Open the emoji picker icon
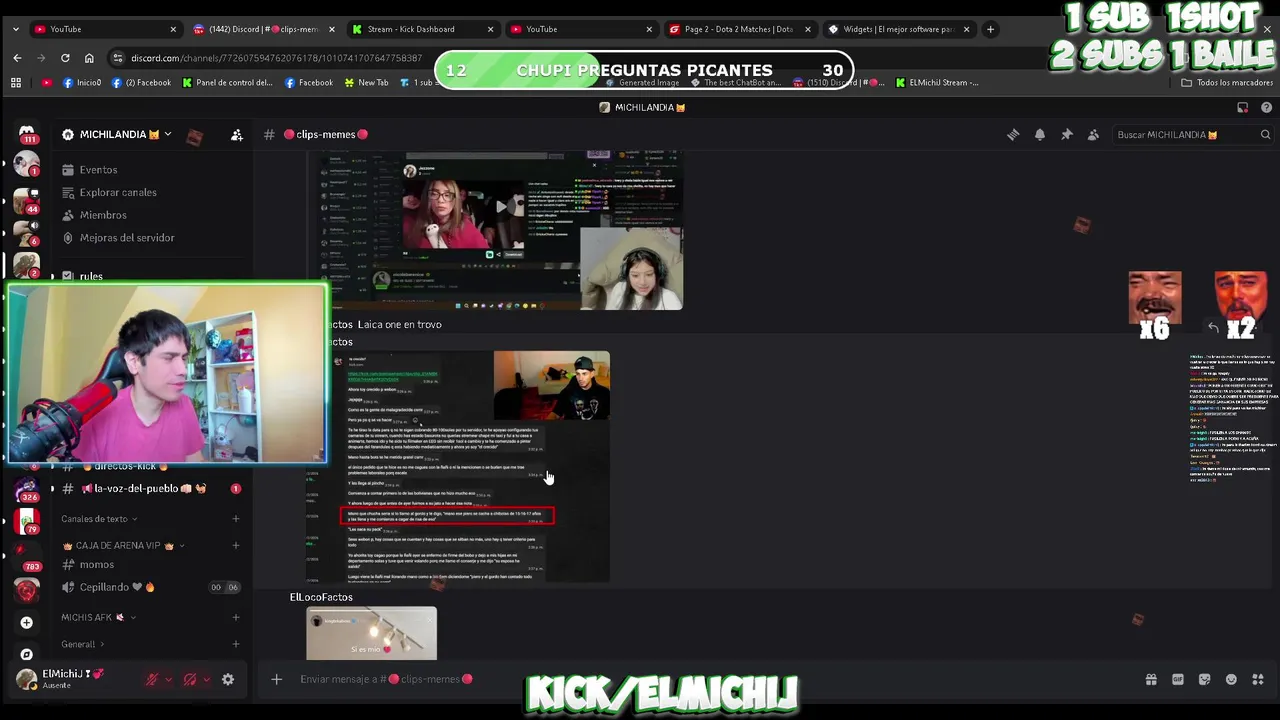 pyautogui.click(x=1231, y=679)
